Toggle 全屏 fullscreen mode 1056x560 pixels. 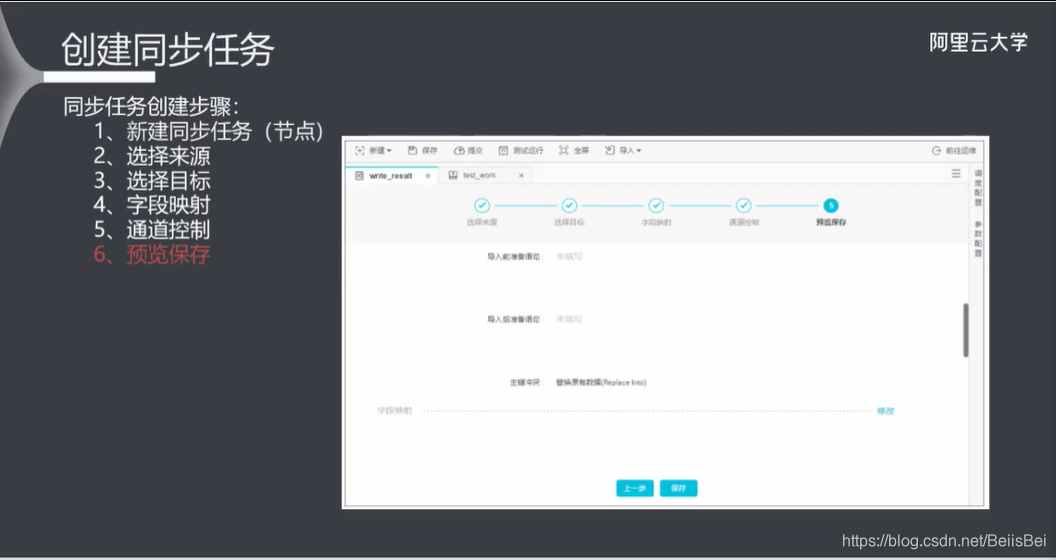click(x=574, y=151)
